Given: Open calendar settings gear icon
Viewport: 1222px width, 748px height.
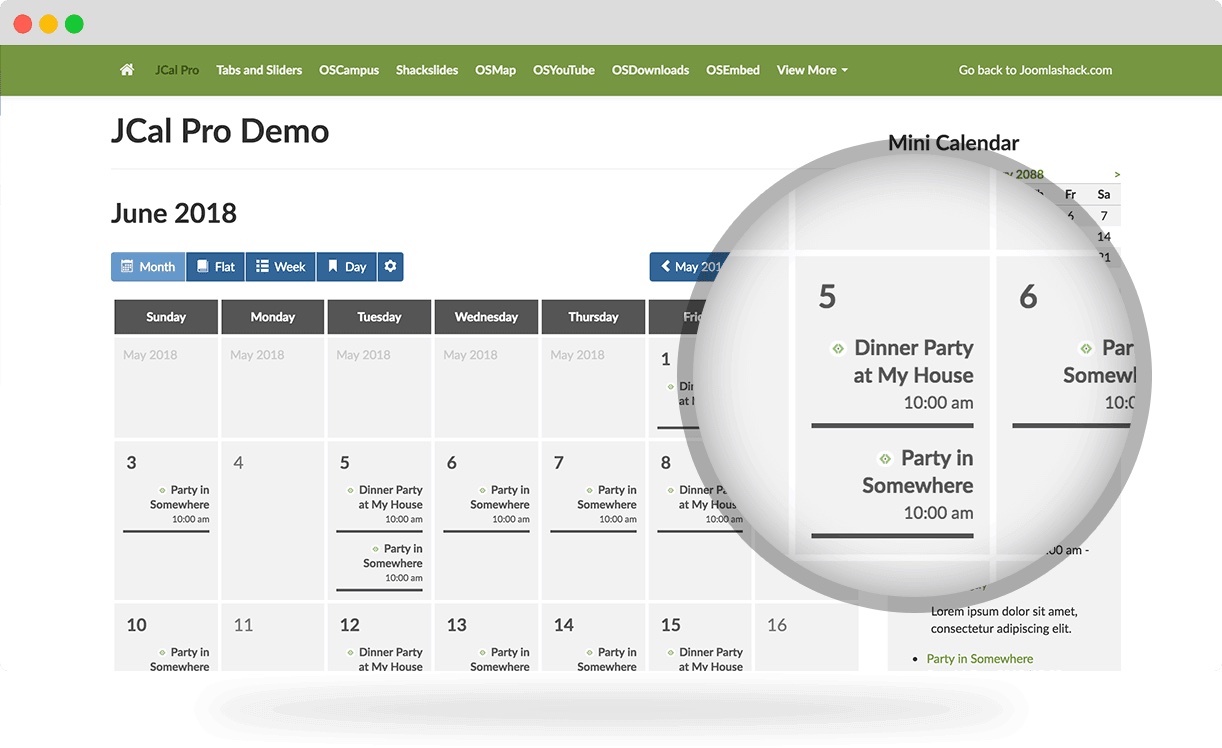Looking at the screenshot, I should pos(390,267).
